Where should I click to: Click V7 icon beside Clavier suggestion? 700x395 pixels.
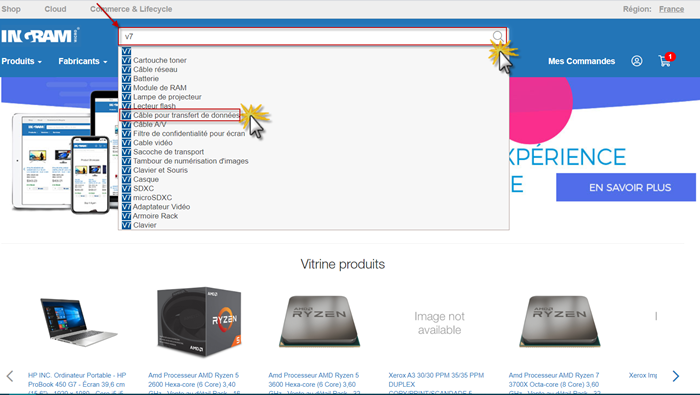tap(126, 225)
